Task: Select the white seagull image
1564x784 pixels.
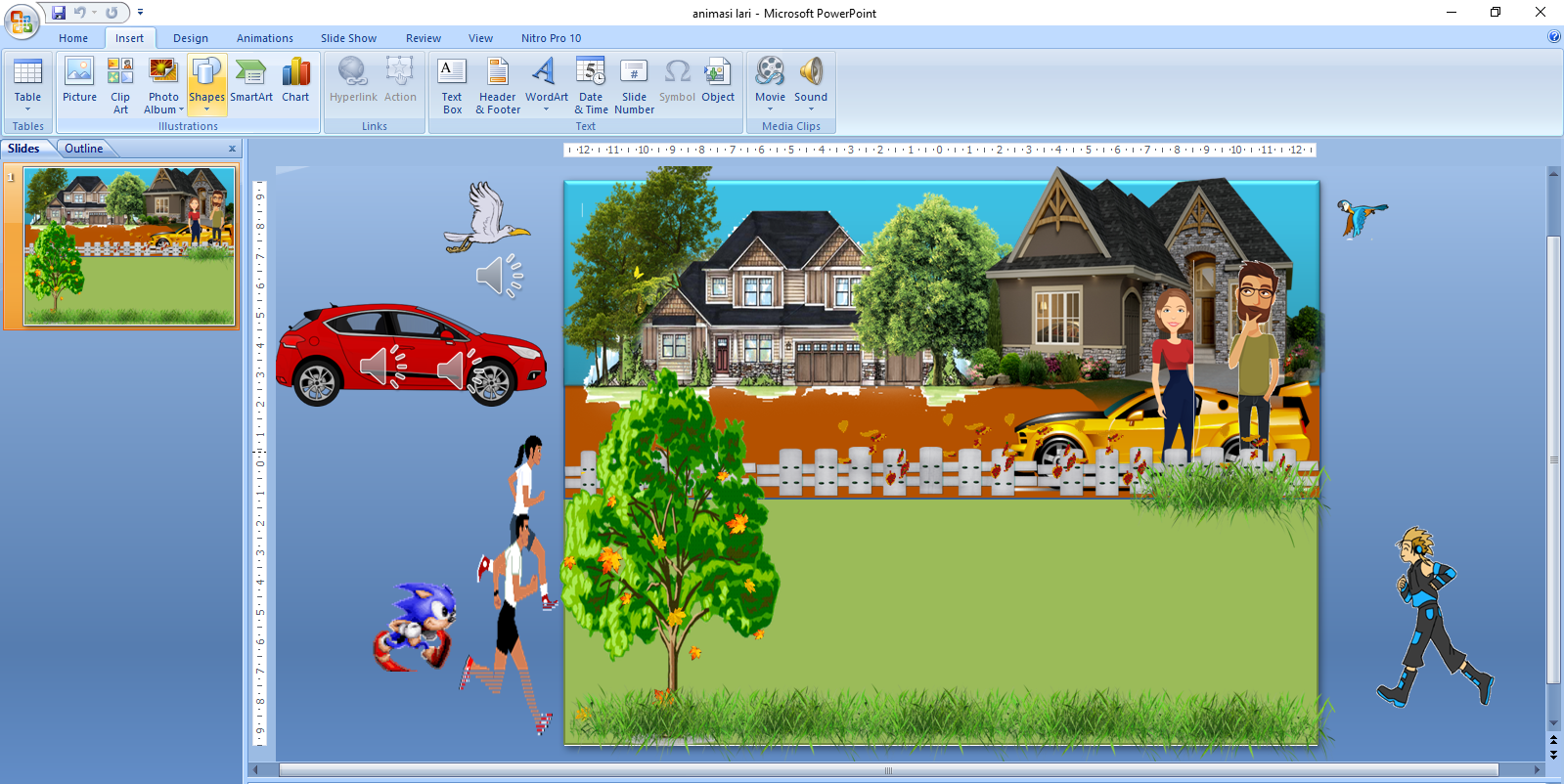Action: point(486,217)
